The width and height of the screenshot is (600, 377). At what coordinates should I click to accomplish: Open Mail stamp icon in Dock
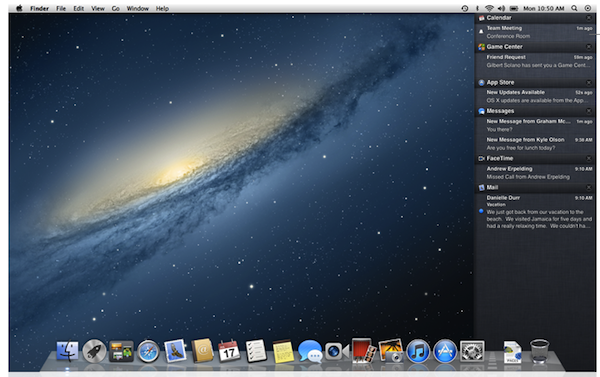tap(176, 351)
